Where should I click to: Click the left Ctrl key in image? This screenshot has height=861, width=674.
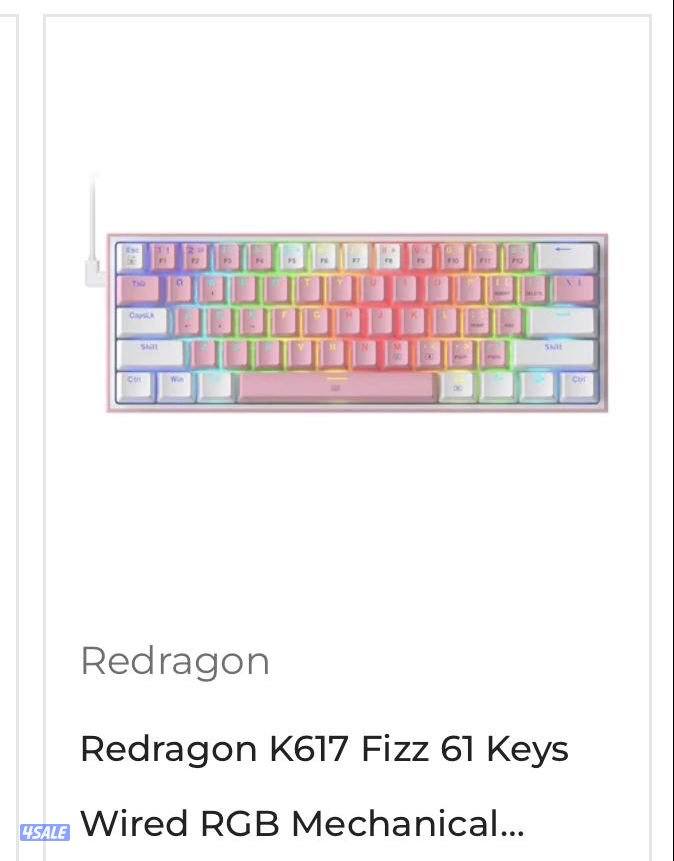coord(135,385)
